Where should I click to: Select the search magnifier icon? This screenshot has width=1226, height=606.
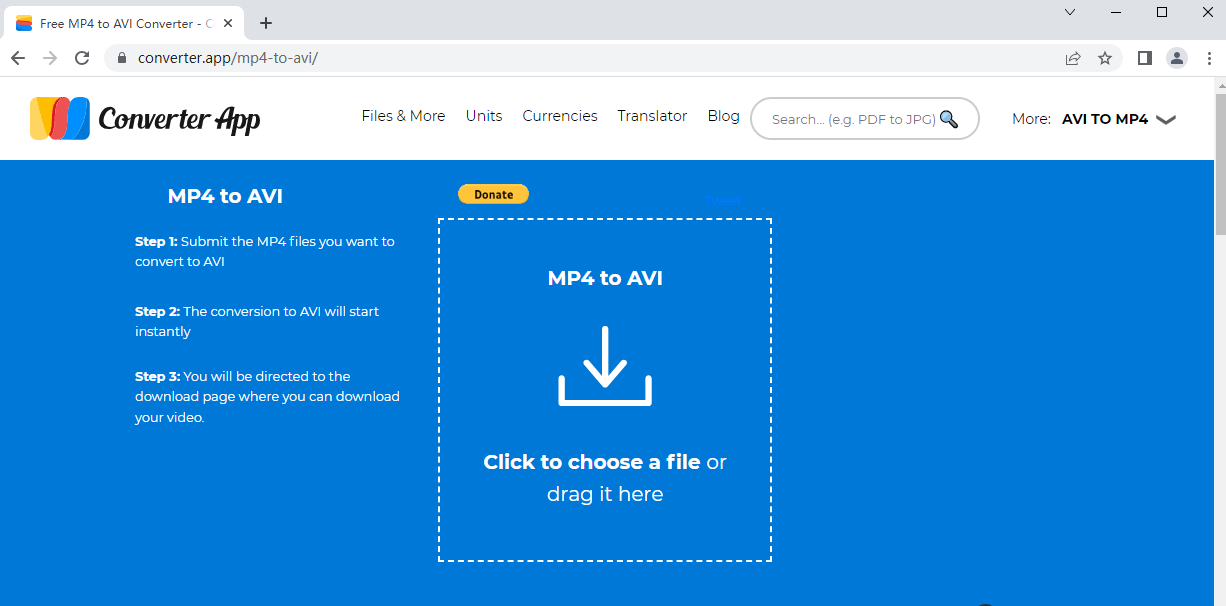tap(947, 118)
